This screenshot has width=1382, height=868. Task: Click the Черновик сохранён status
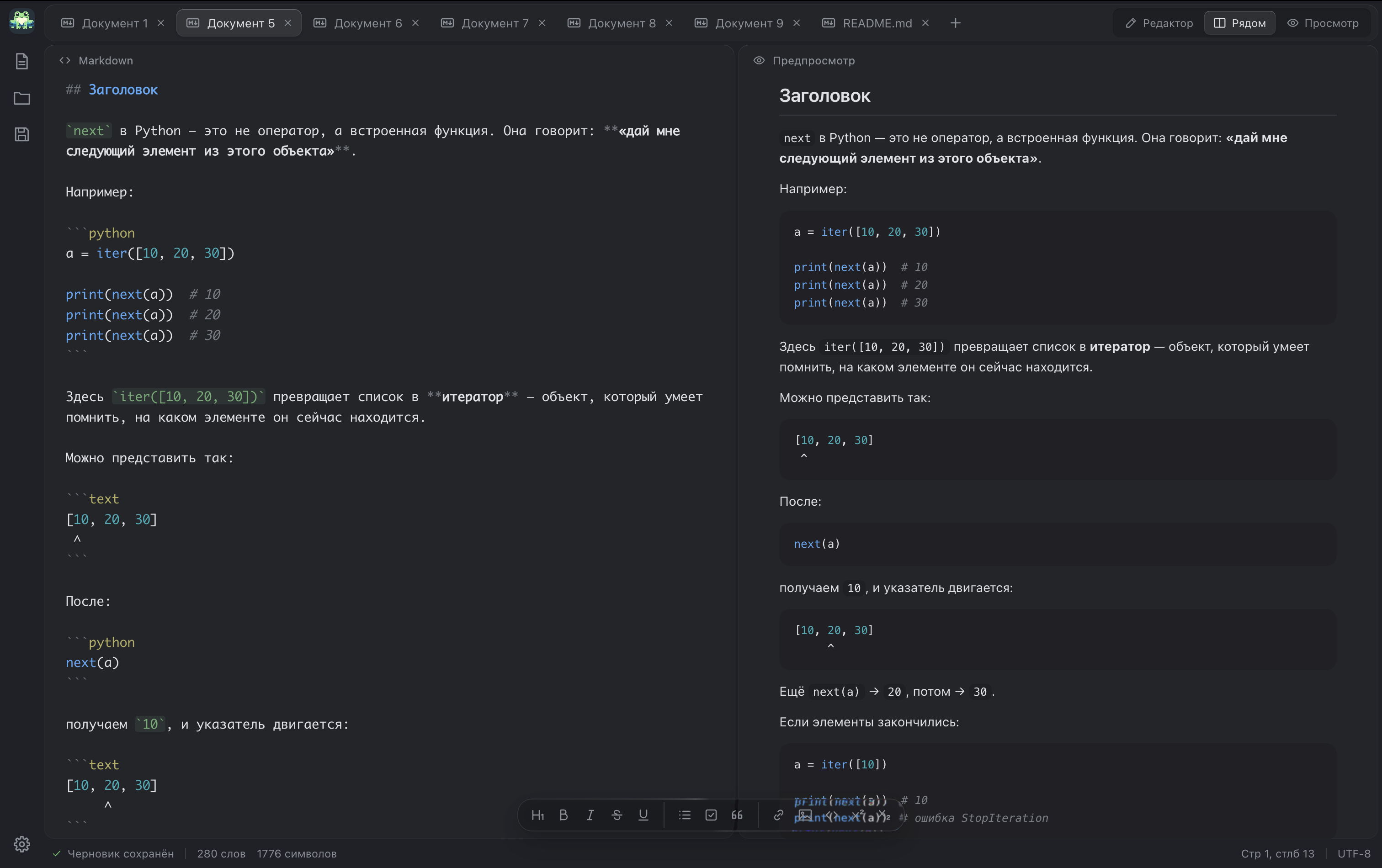113,854
